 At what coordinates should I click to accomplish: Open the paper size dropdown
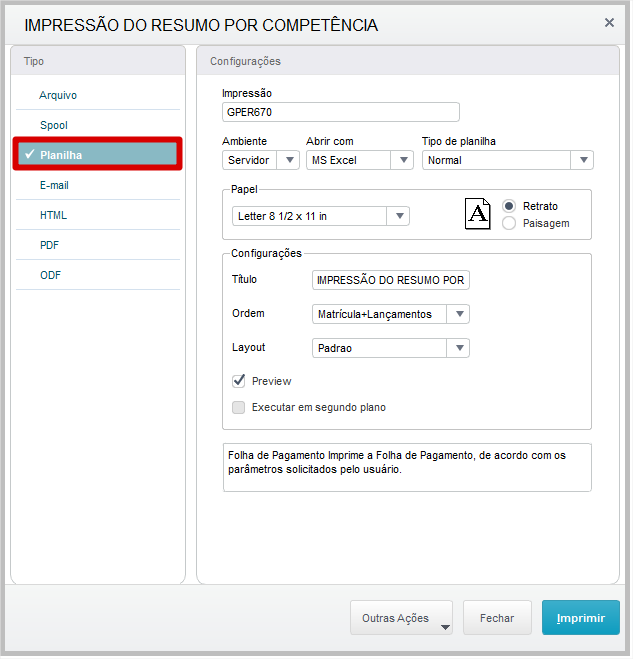321,216
